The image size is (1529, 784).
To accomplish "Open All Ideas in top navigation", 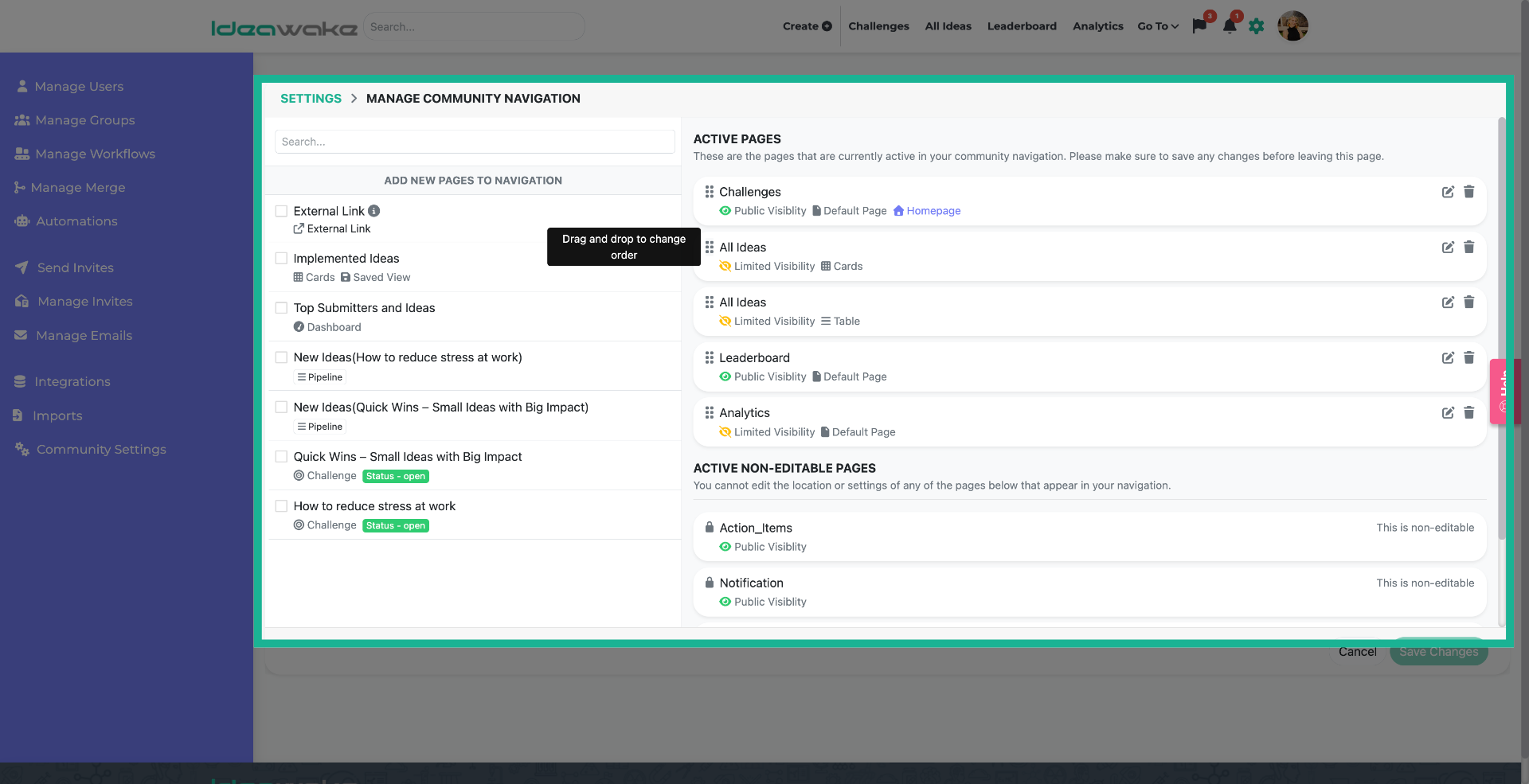I will coord(948,26).
